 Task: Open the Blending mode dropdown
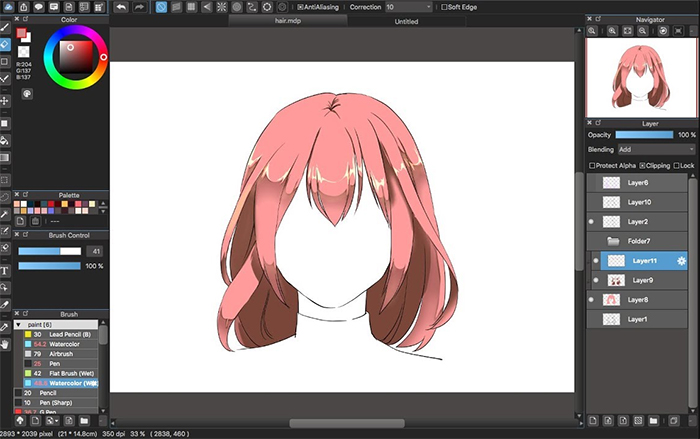(656, 150)
